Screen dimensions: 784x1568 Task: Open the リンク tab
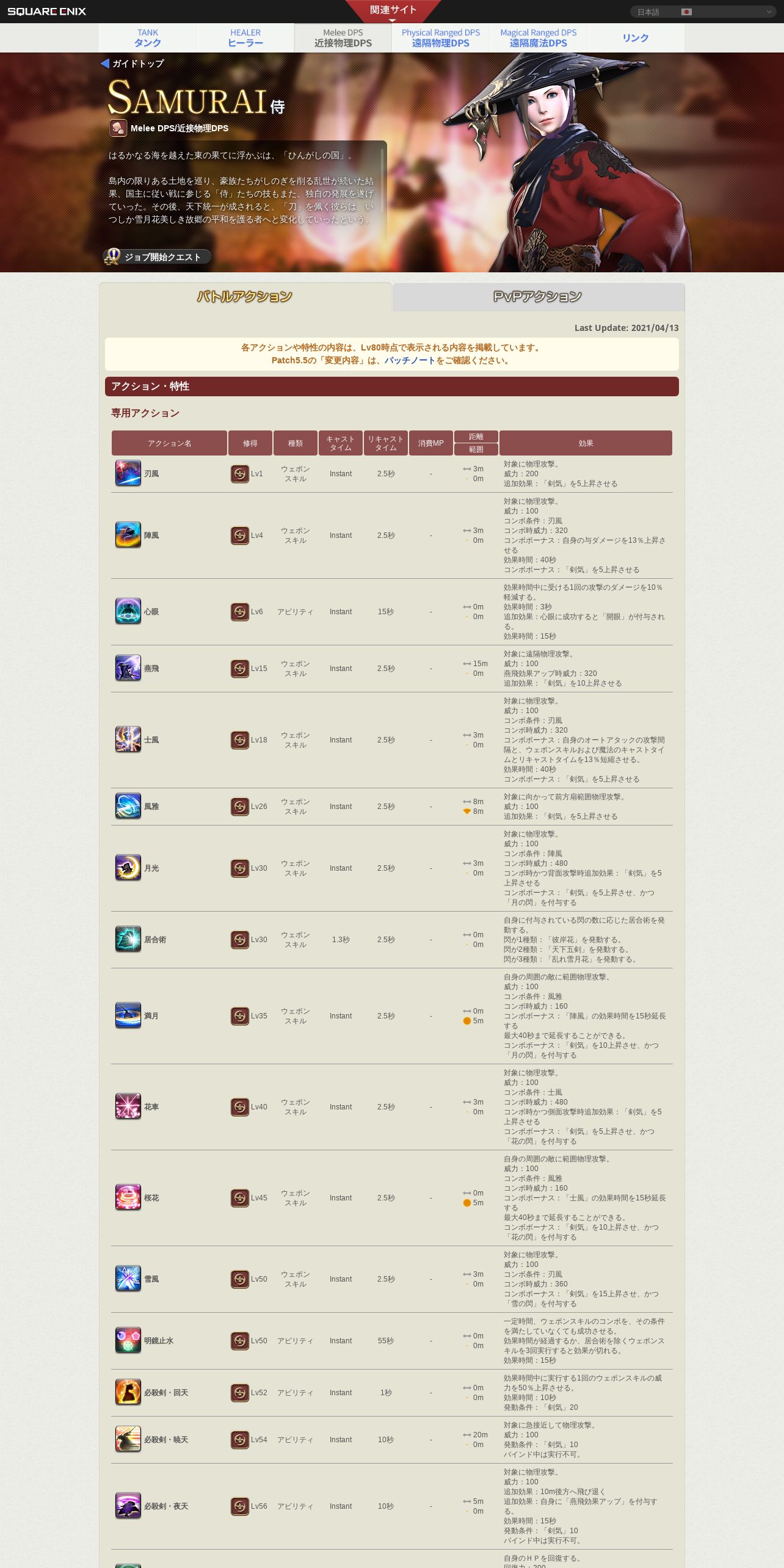(636, 38)
